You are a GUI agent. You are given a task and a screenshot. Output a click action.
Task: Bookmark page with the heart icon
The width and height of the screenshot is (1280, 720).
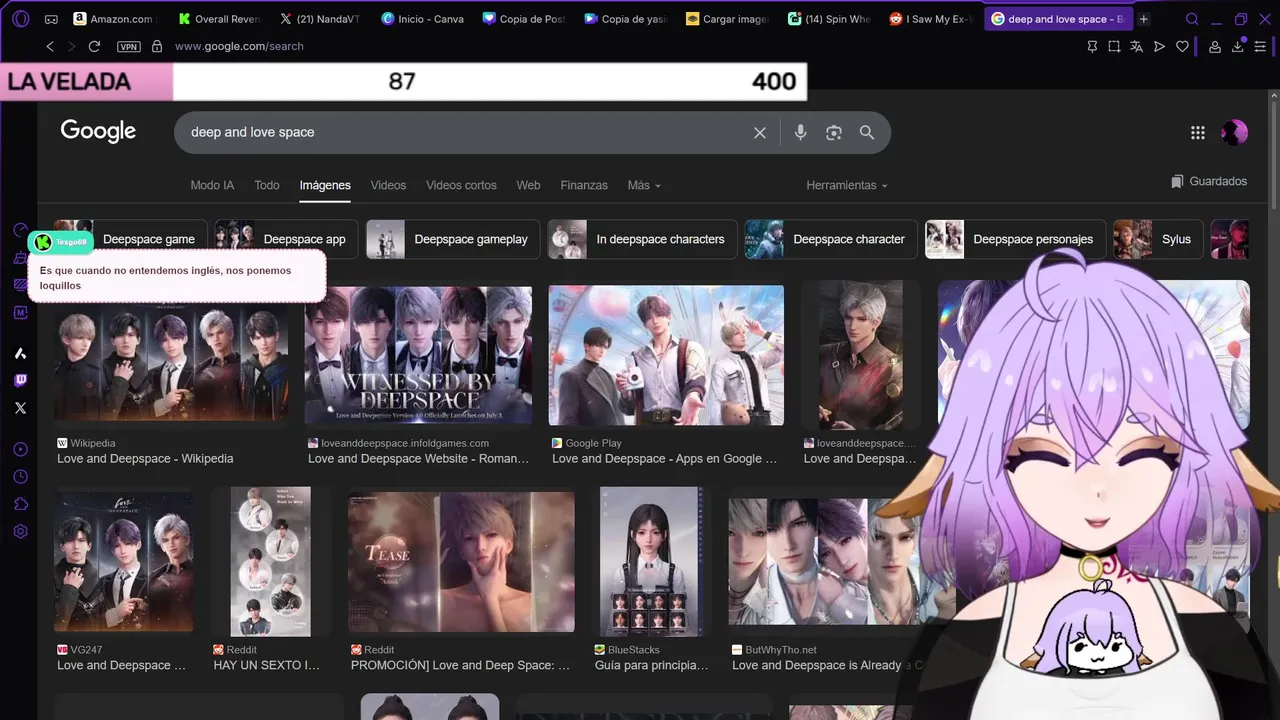(x=1182, y=46)
